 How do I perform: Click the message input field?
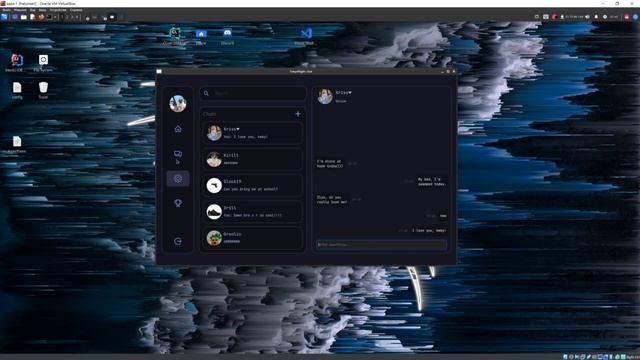coord(381,244)
